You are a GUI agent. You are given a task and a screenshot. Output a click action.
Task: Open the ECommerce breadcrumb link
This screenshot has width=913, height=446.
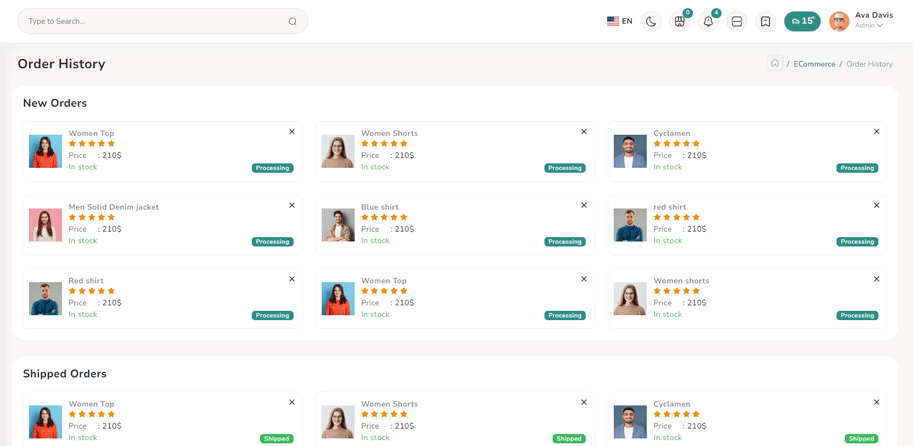[x=814, y=64]
